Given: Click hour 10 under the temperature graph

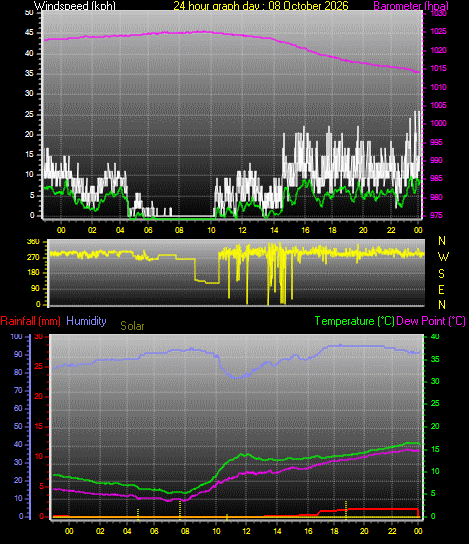Looking at the screenshot, I should 216,531.
